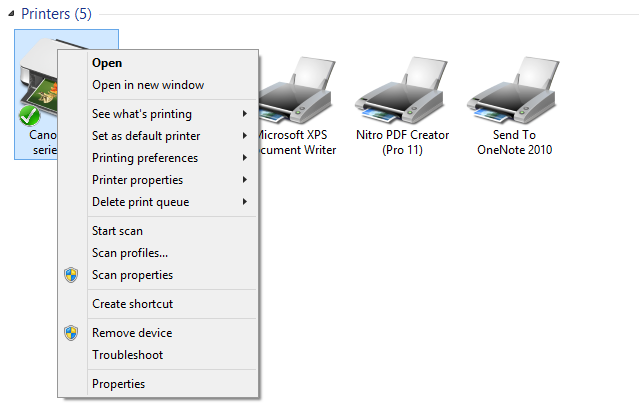
Task: Expand the Set as default printer submenu arrow
Action: [245, 136]
